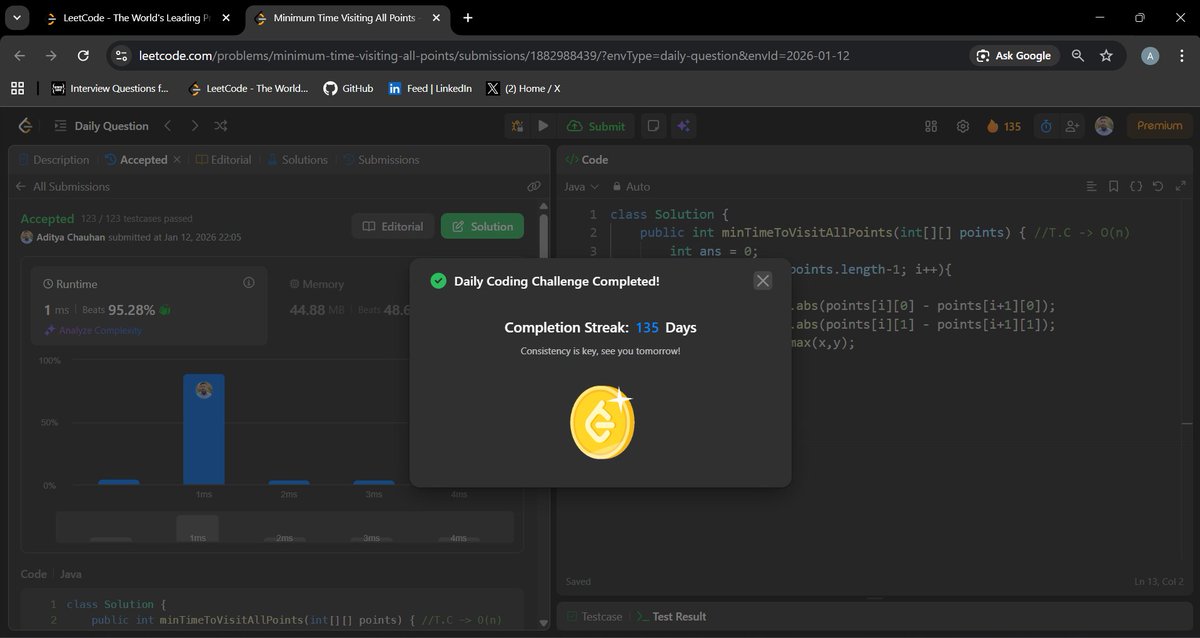This screenshot has width=1200, height=638.
Task: Click the gold LeetCoin in the dialog
Action: click(602, 422)
